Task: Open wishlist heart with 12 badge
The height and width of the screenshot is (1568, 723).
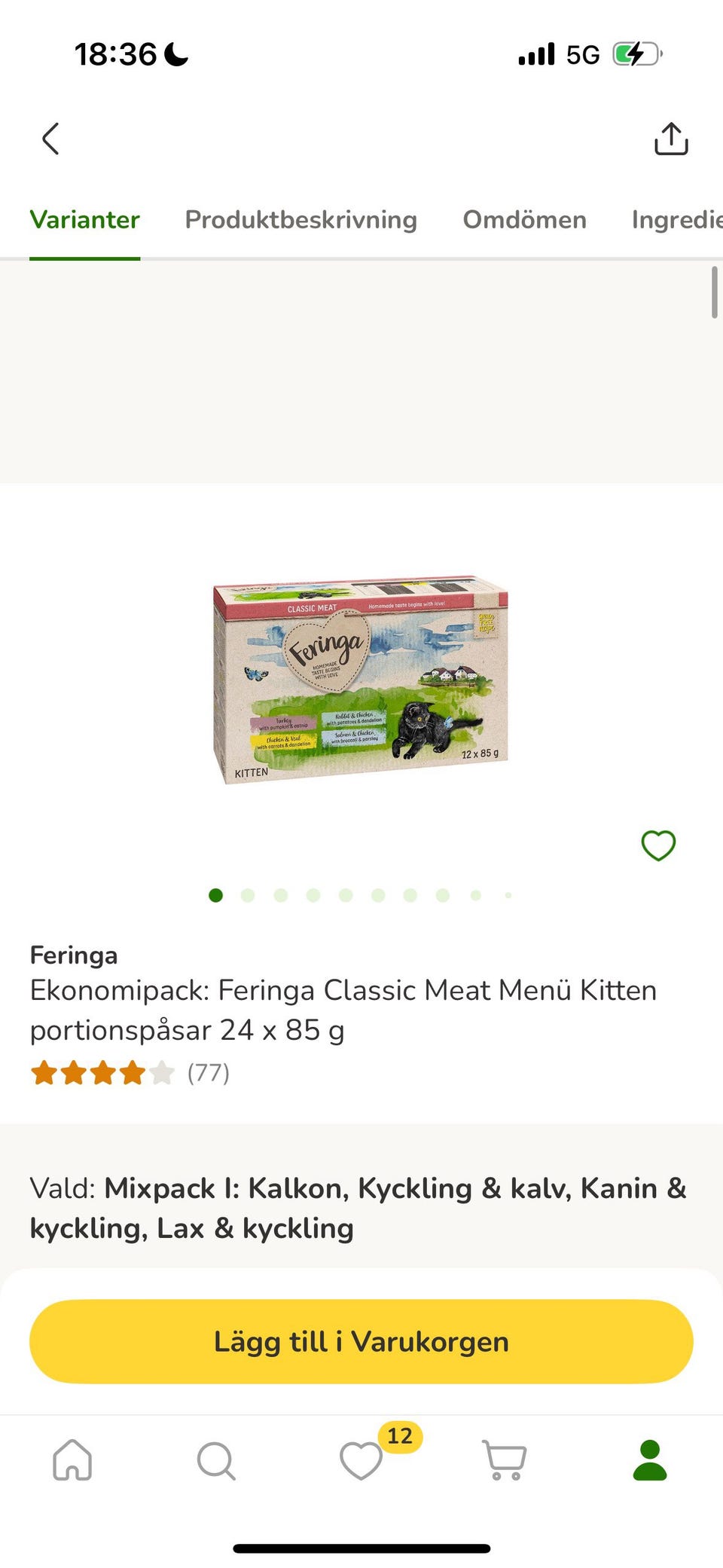Action: click(x=362, y=1460)
